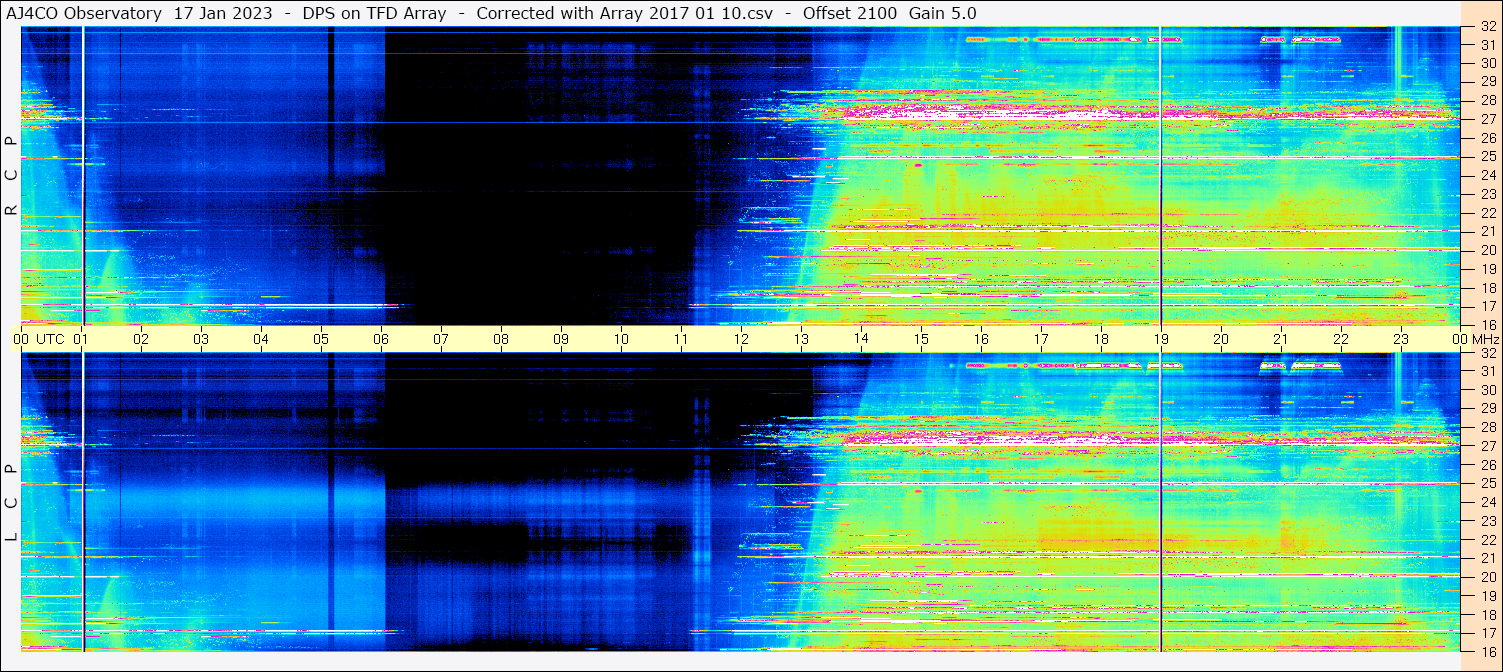
Task: Select the 19 hour tick on UTC axis
Action: (x=1161, y=339)
